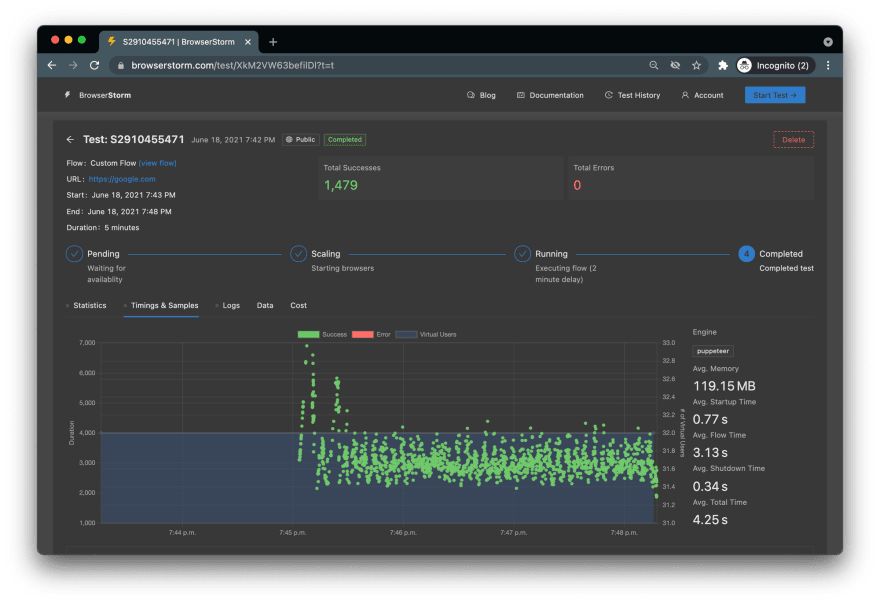880x604 pixels.
Task: Open the Data tab
Action: tap(265, 305)
